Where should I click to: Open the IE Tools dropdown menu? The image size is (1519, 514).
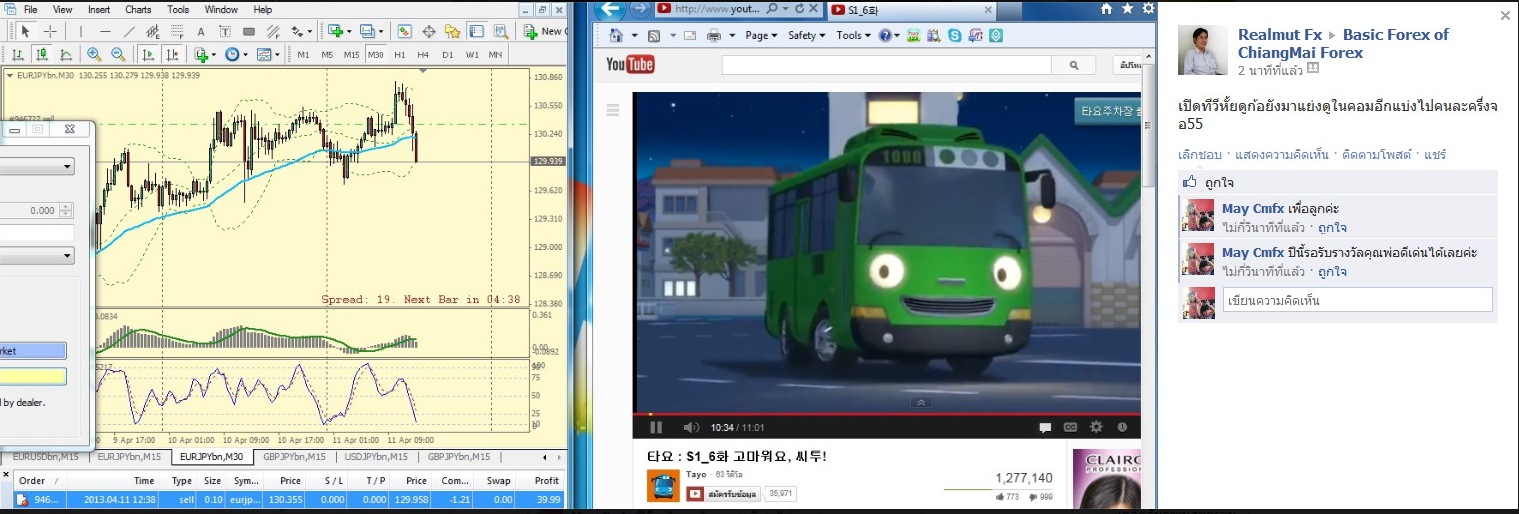(x=853, y=35)
